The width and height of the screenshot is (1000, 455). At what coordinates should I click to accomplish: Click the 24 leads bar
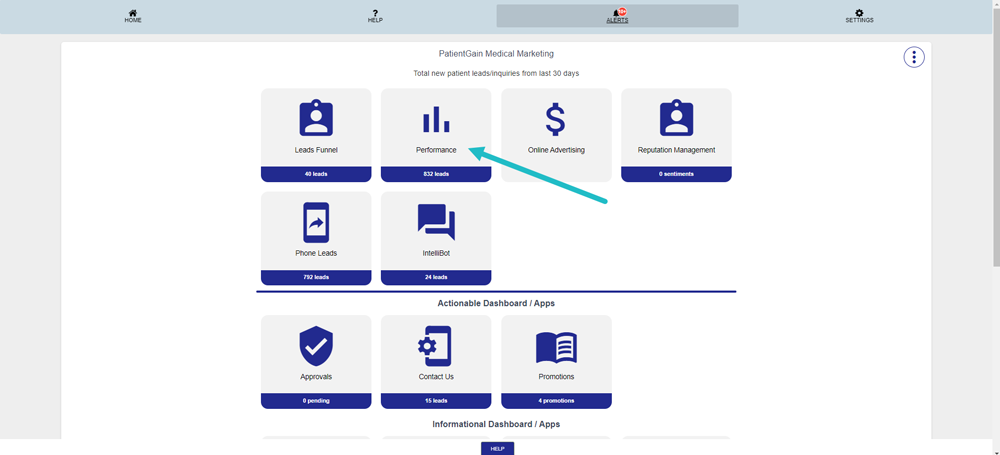coord(436,278)
